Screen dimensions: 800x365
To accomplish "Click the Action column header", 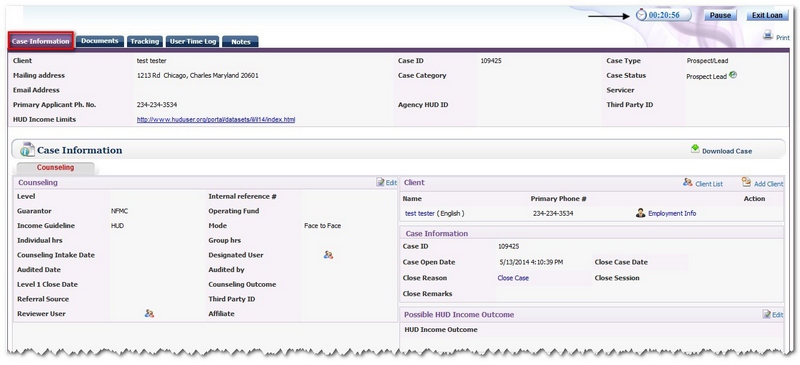I will (754, 199).
